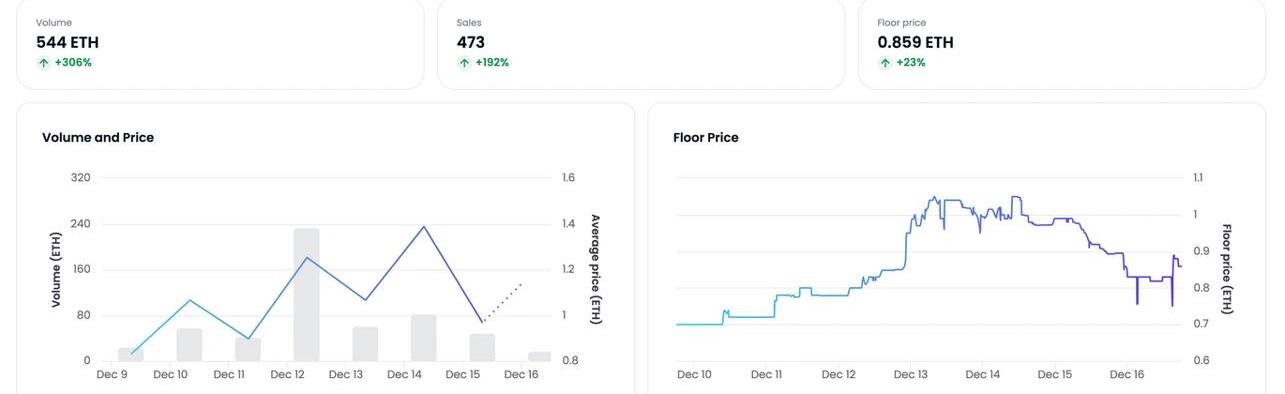This screenshot has height=394, width=1285.
Task: Click the Dec 11 volume bar
Action: pyautogui.click(x=248, y=350)
